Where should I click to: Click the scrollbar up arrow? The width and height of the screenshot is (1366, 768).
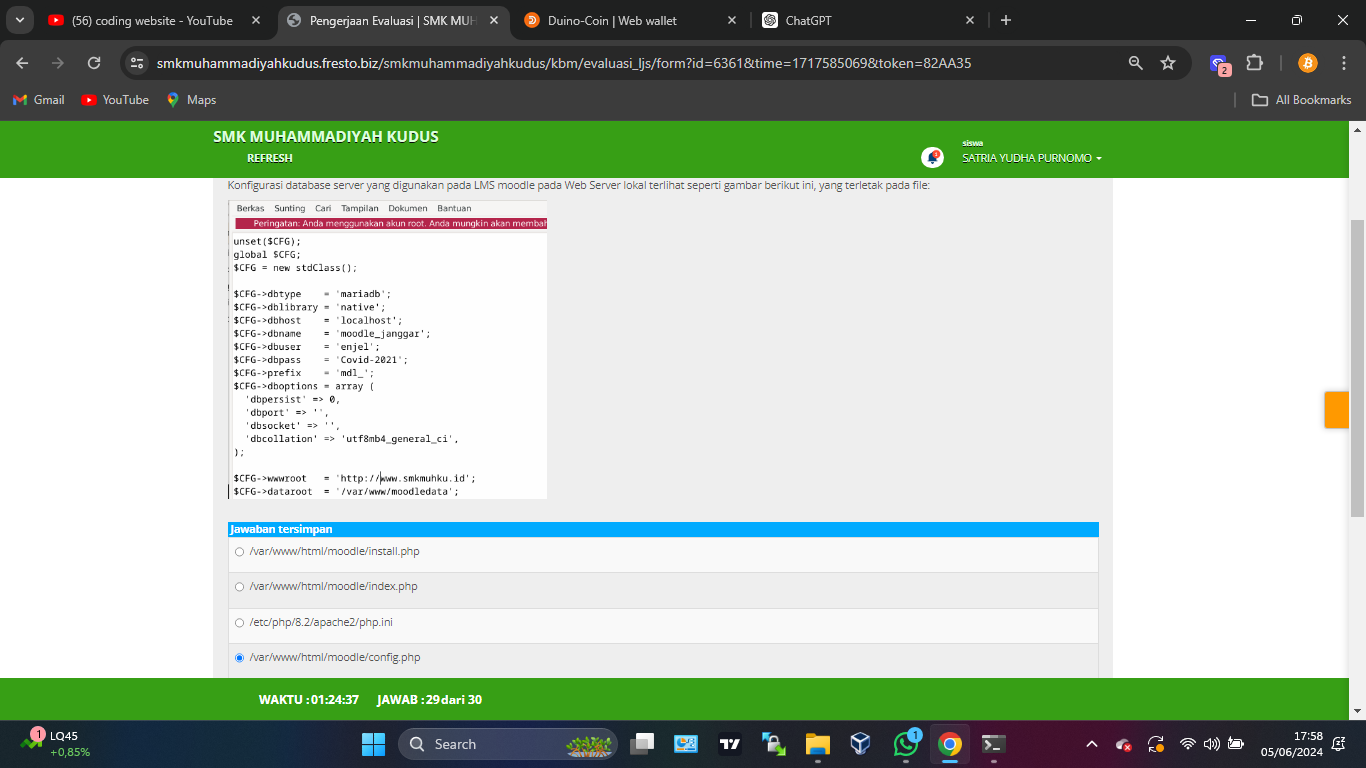point(1358,129)
